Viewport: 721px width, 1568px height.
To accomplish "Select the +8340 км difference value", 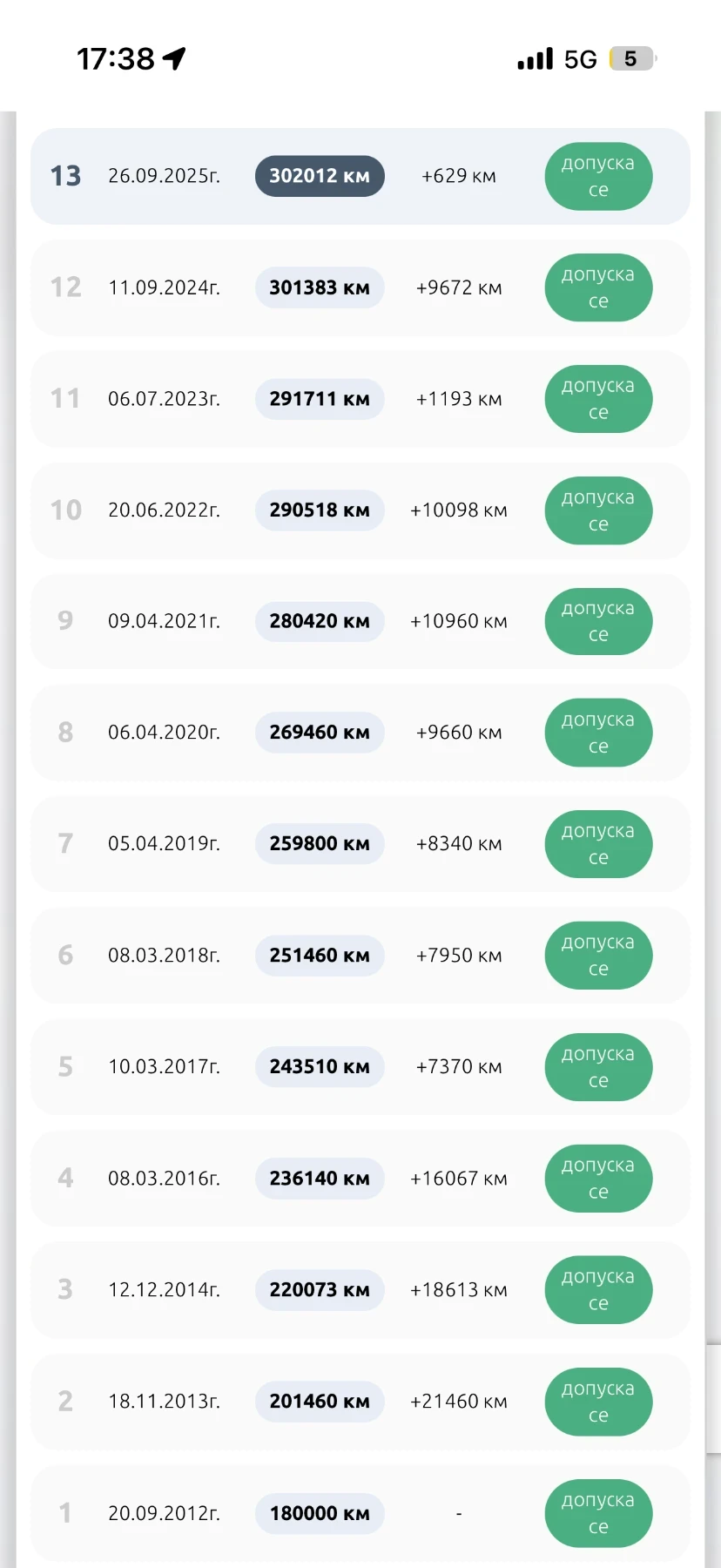I will pos(459,844).
